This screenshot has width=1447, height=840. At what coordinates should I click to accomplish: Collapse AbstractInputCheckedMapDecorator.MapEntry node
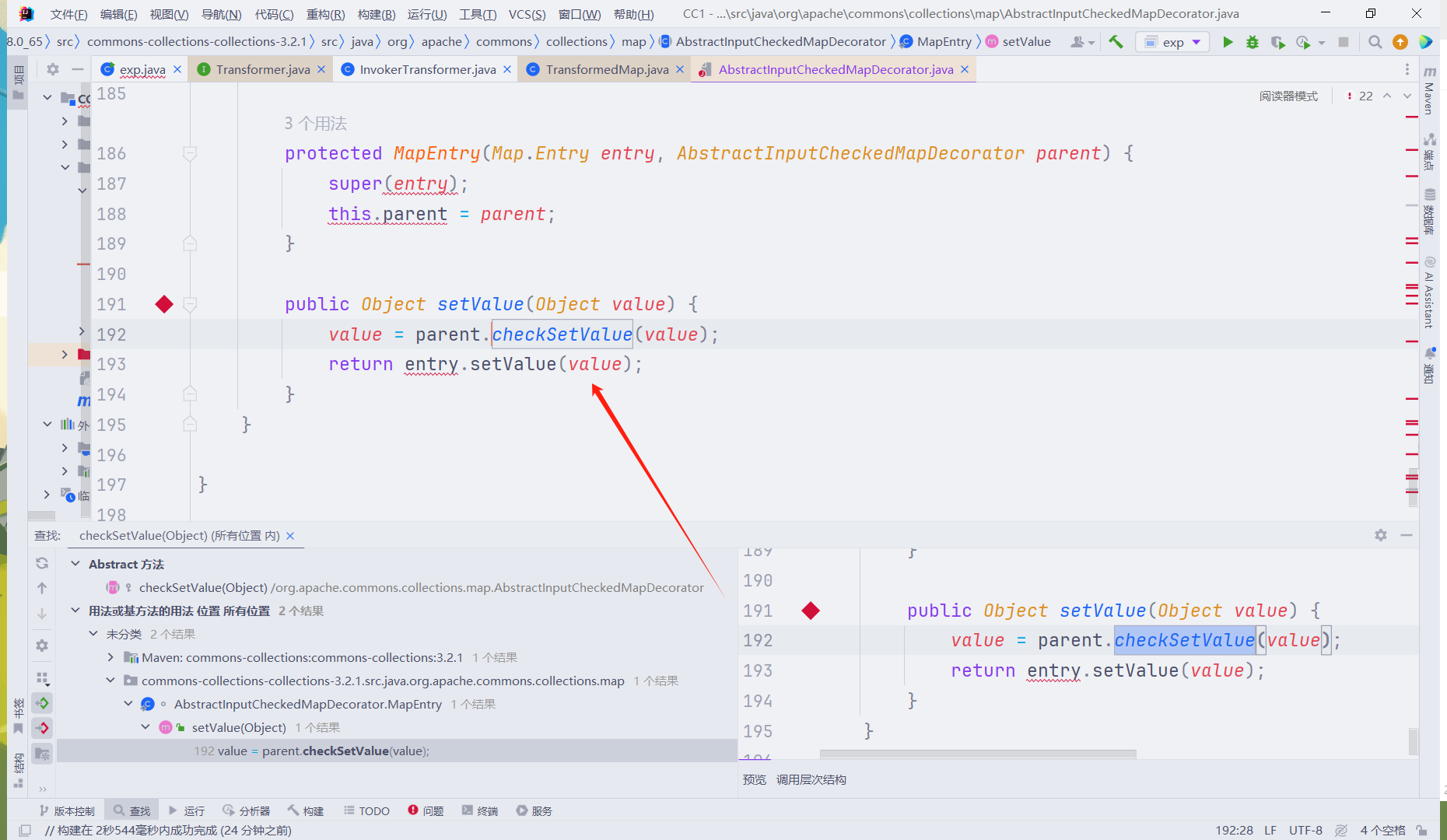tap(128, 704)
